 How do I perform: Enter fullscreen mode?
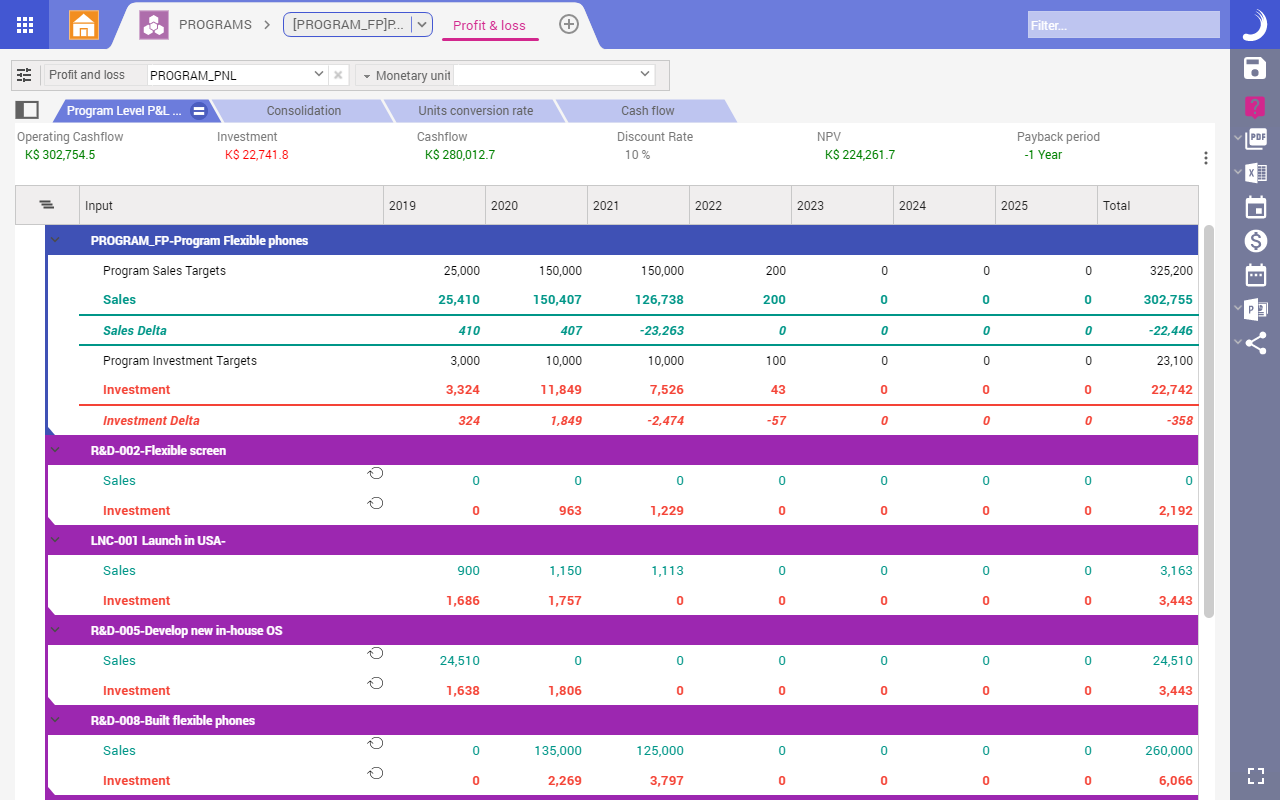[1255, 775]
